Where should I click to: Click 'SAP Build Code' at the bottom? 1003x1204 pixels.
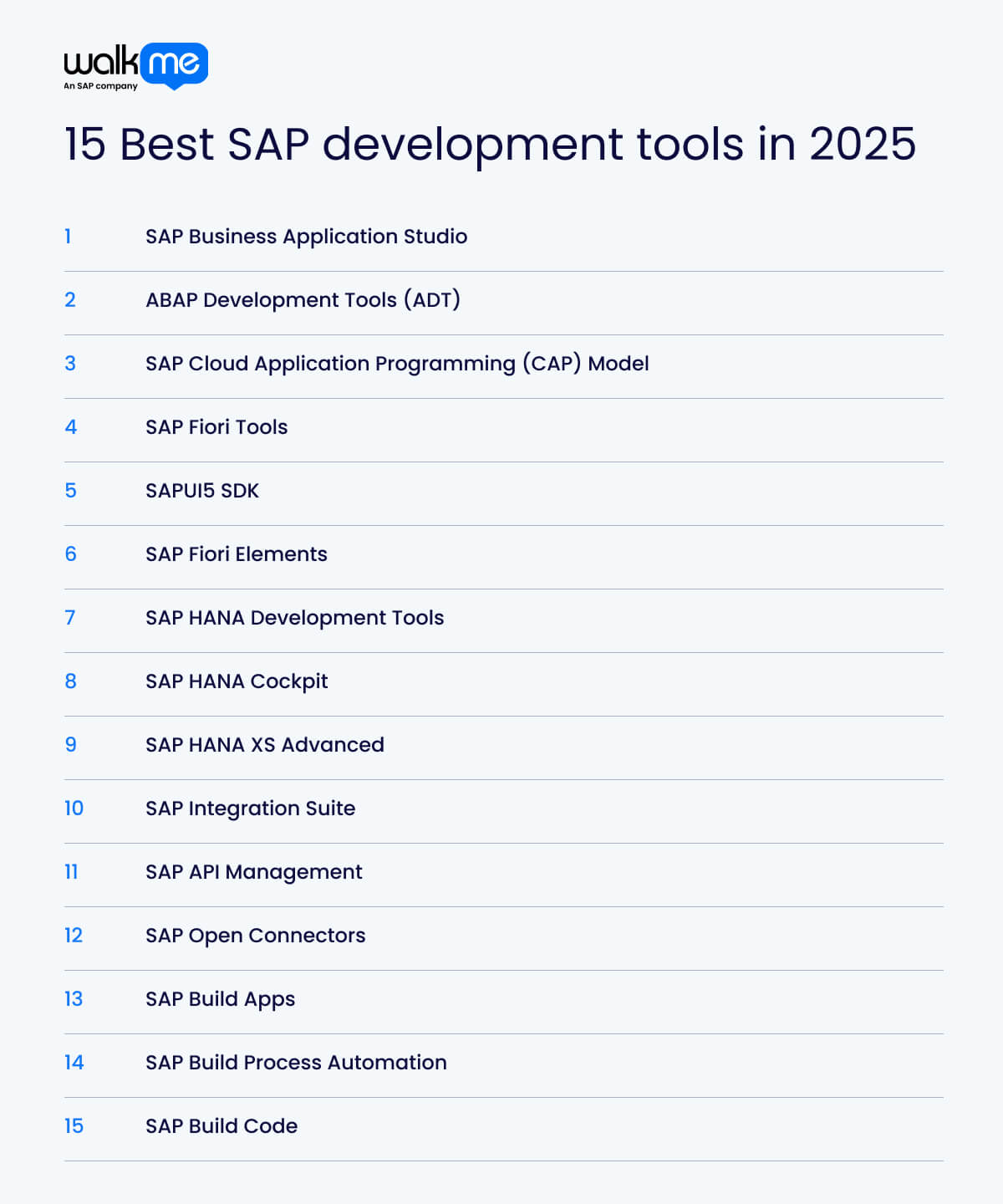tap(221, 1126)
